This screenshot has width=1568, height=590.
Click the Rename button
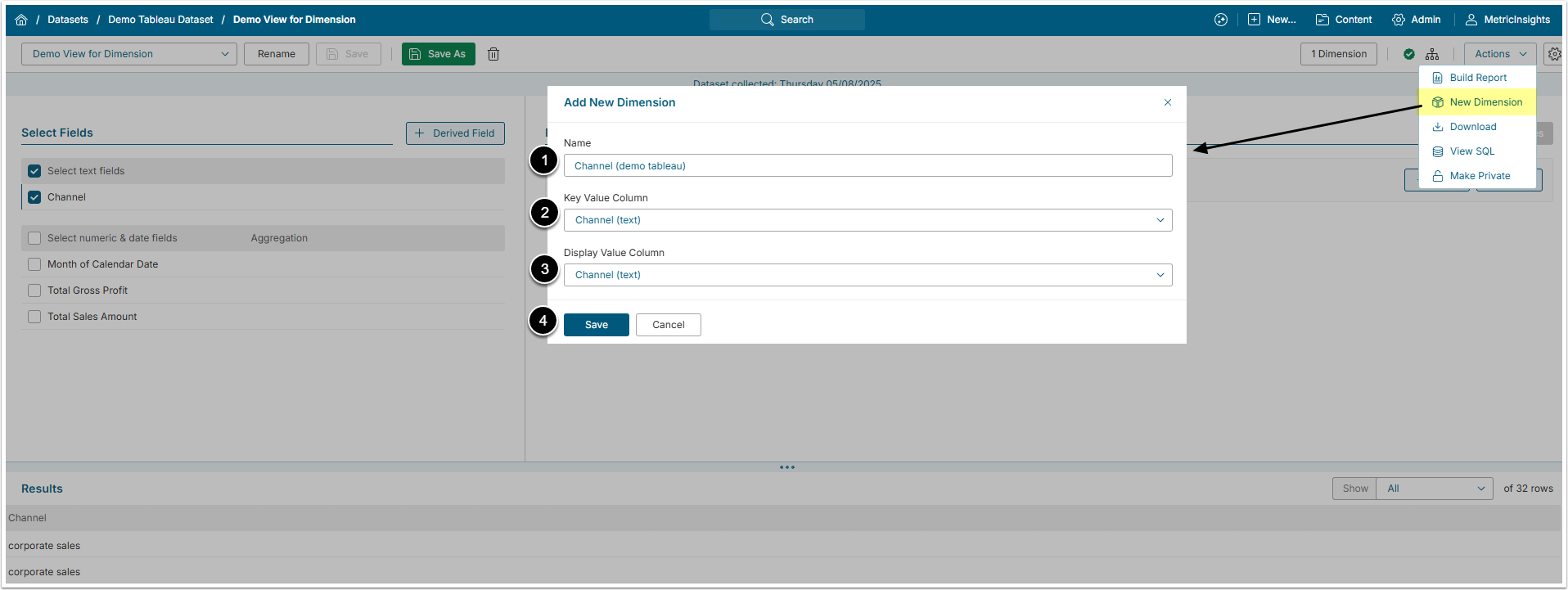pos(277,54)
